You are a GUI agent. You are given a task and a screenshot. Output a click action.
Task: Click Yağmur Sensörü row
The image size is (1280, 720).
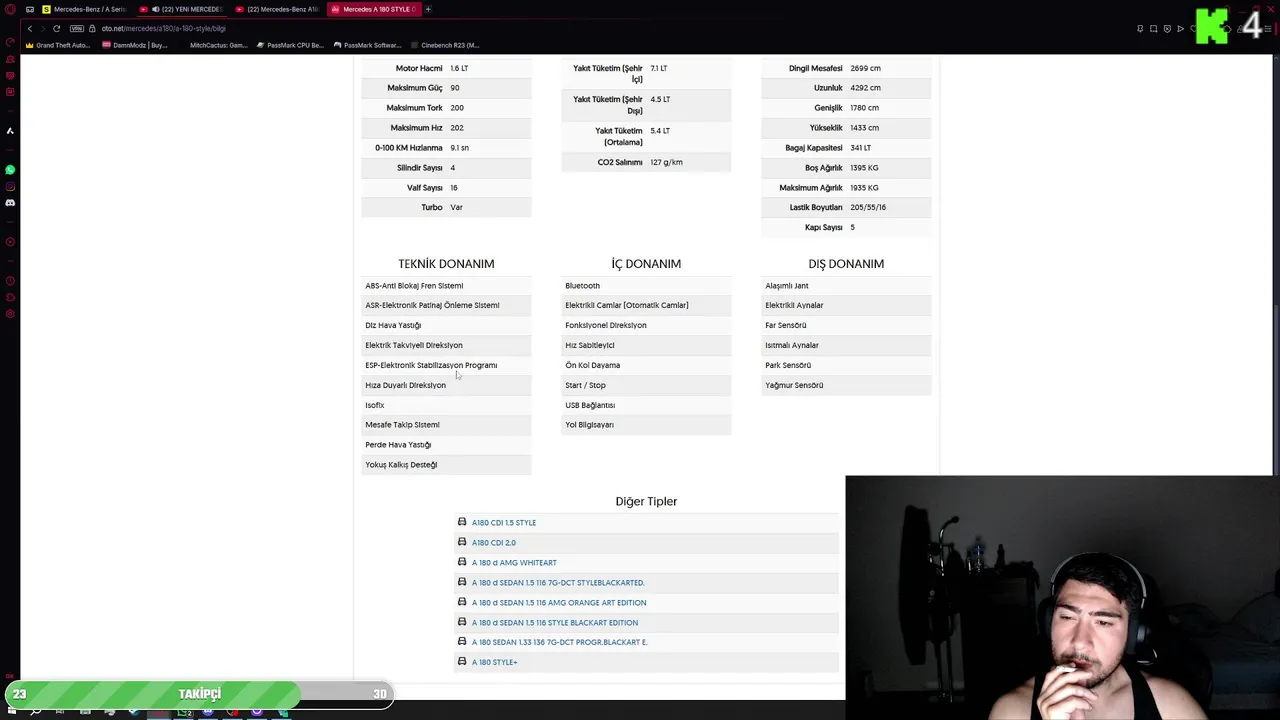[846, 385]
